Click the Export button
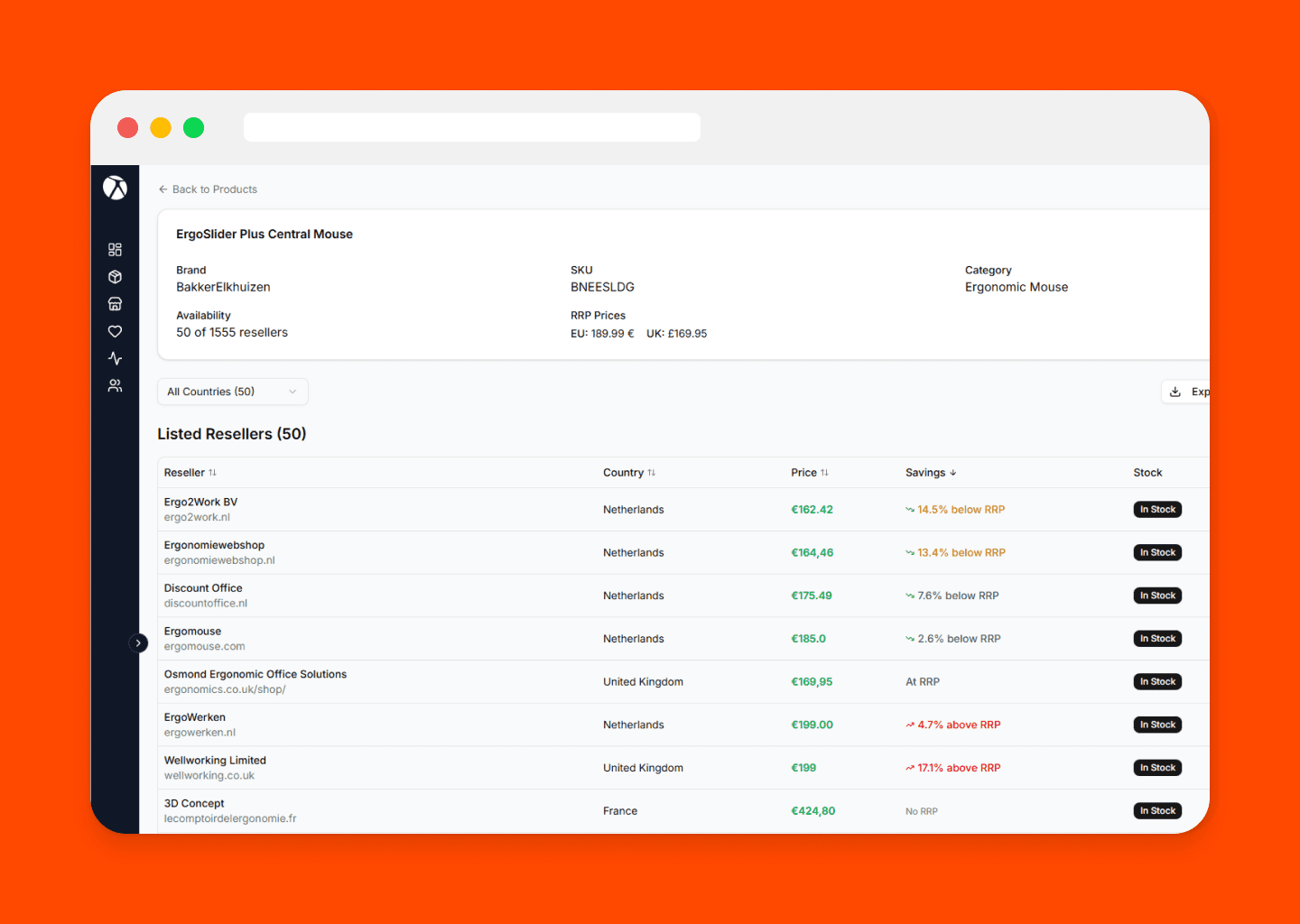The width and height of the screenshot is (1300, 924). click(1185, 392)
